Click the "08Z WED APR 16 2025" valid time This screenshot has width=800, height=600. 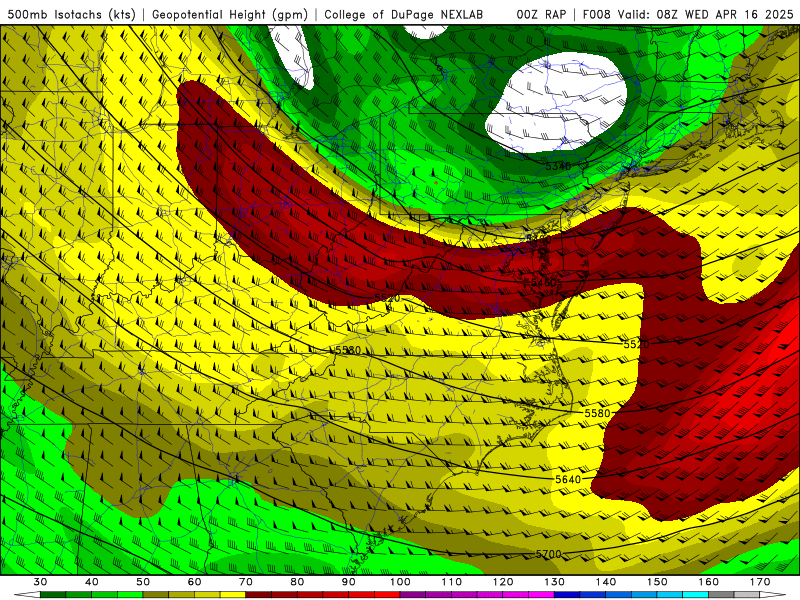pos(725,14)
